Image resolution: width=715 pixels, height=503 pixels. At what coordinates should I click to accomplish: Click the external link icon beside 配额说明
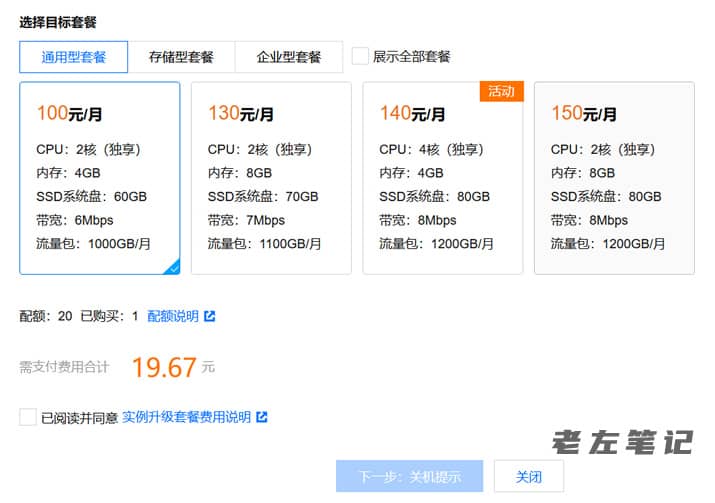tap(209, 316)
